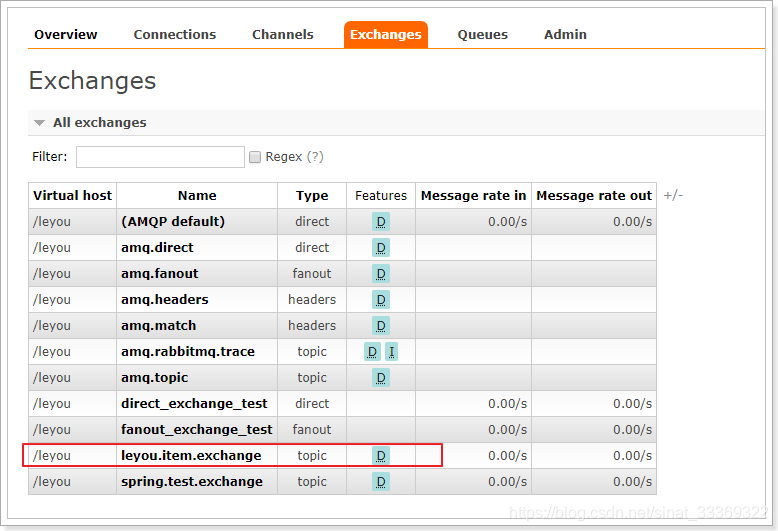Image resolution: width=778 pixels, height=531 pixels.
Task: Open the (AMQP default) exchange
Action: coord(173,221)
